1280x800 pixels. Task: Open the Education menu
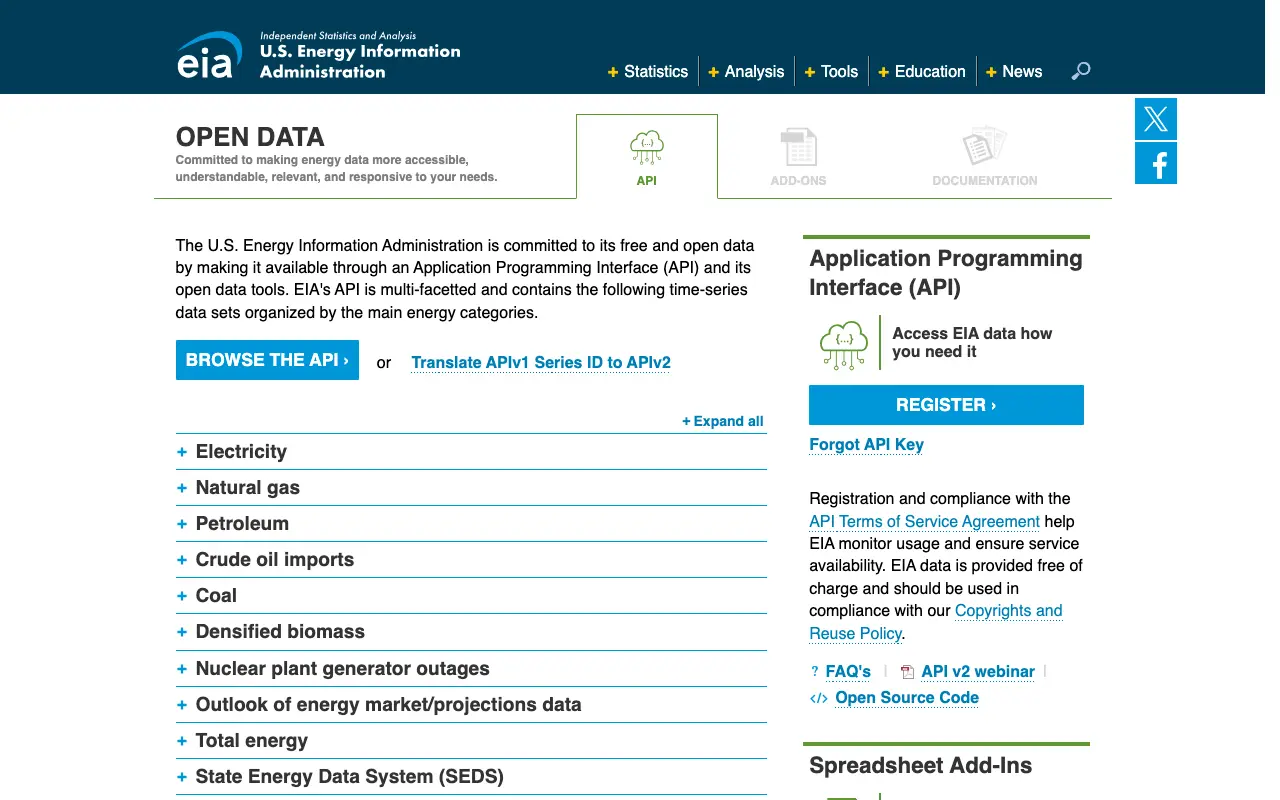[x=922, y=72]
